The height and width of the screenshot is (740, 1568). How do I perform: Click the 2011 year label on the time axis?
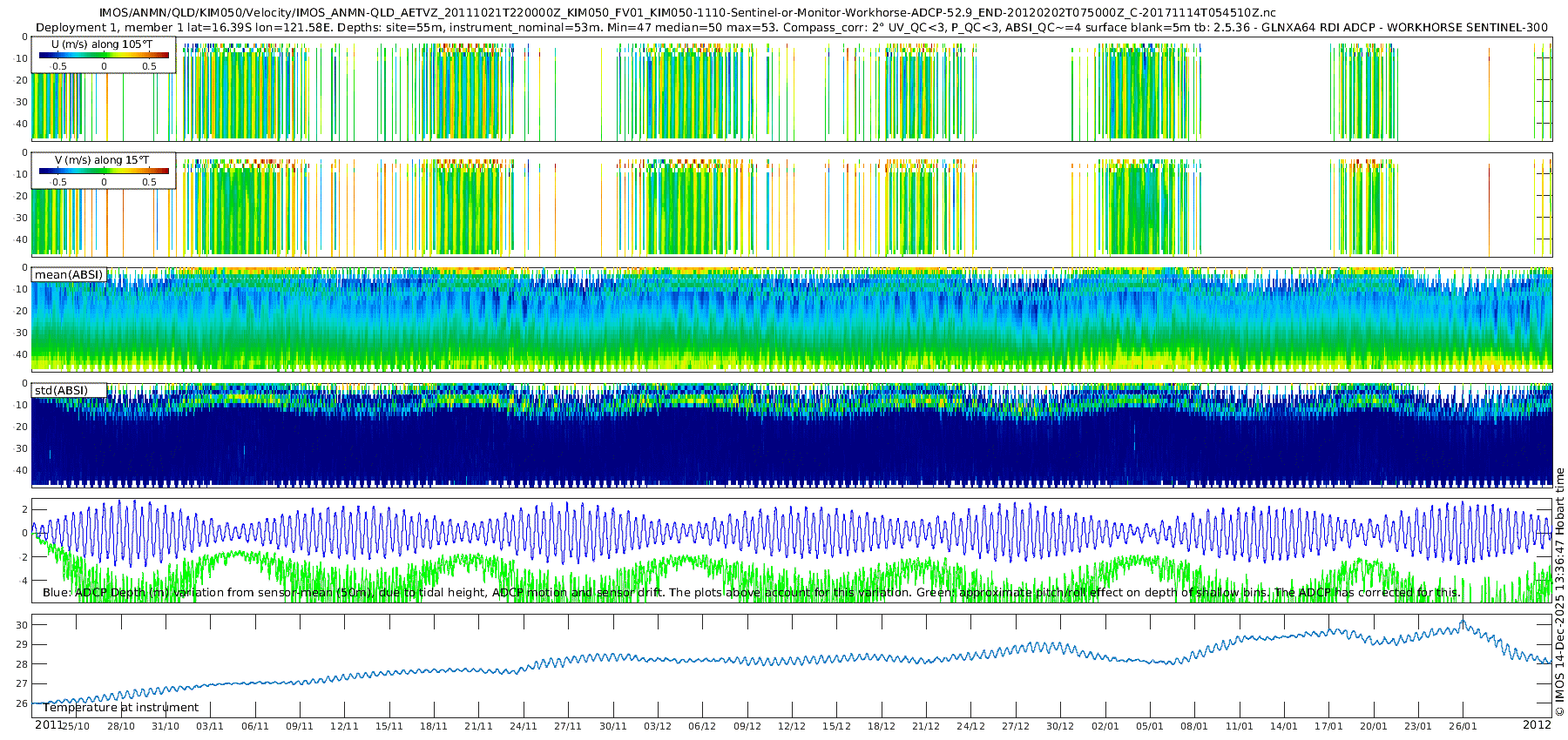pyautogui.click(x=49, y=725)
